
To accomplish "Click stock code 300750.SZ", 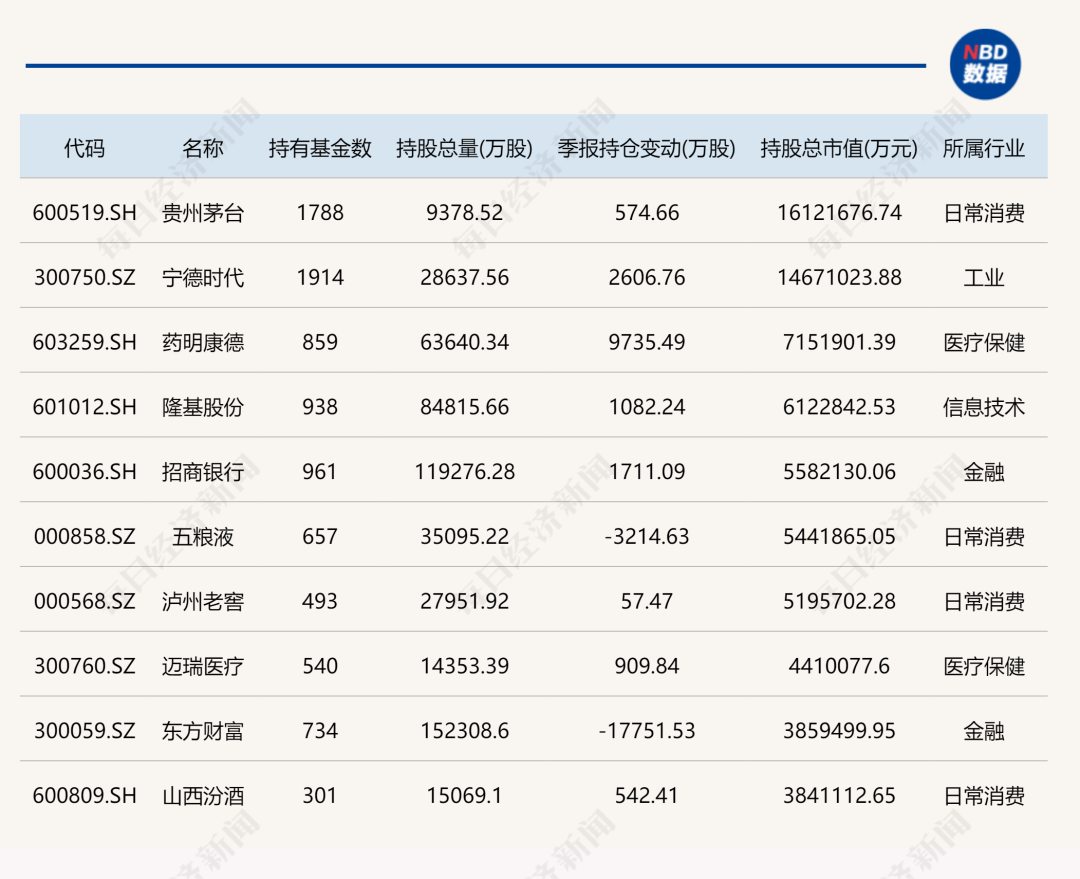I will [85, 278].
